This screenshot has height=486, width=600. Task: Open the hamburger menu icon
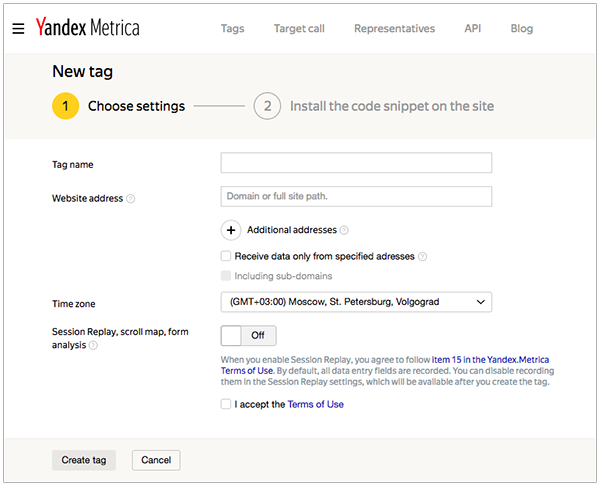tap(18, 28)
